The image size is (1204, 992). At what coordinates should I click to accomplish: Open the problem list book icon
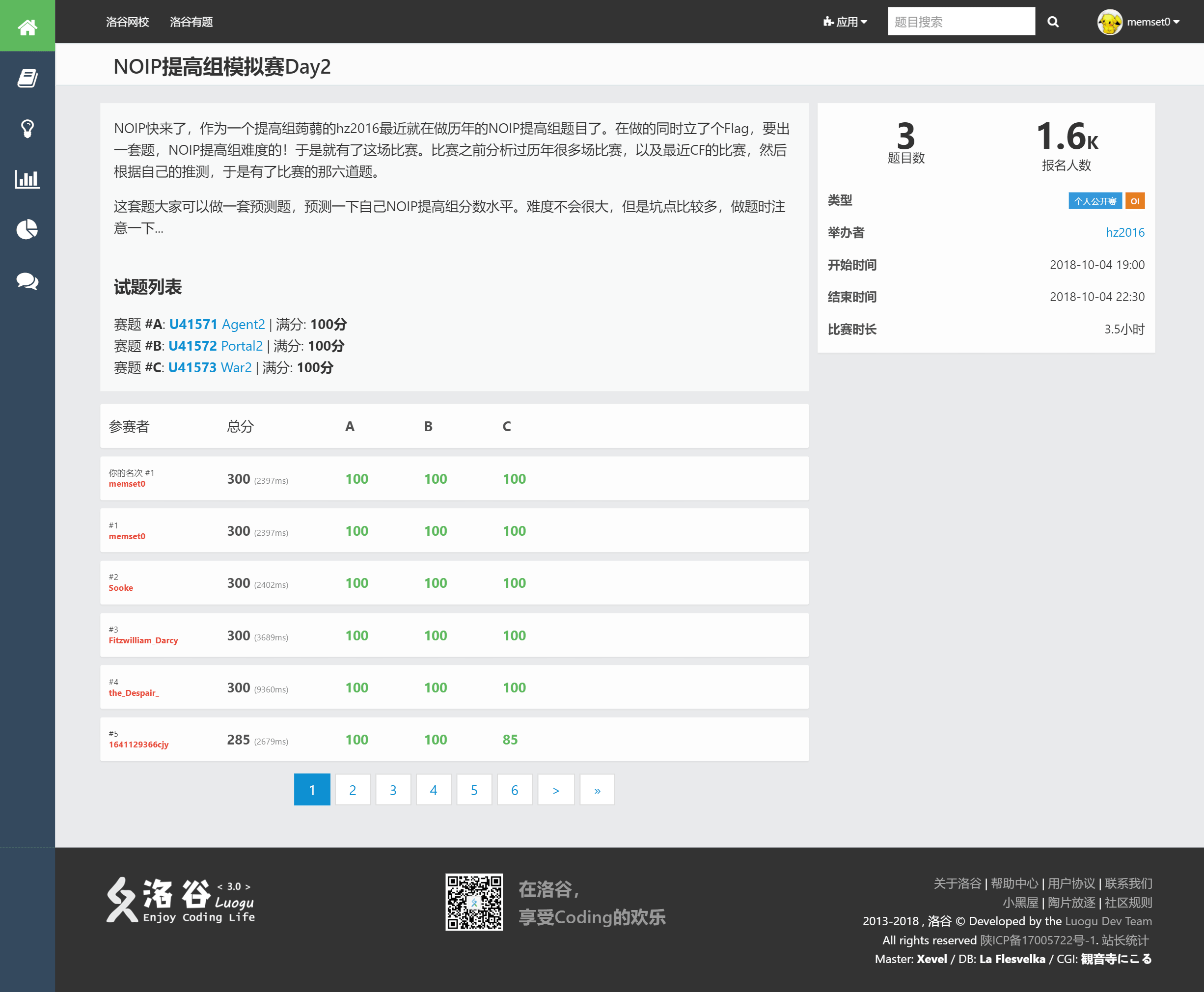pyautogui.click(x=27, y=77)
